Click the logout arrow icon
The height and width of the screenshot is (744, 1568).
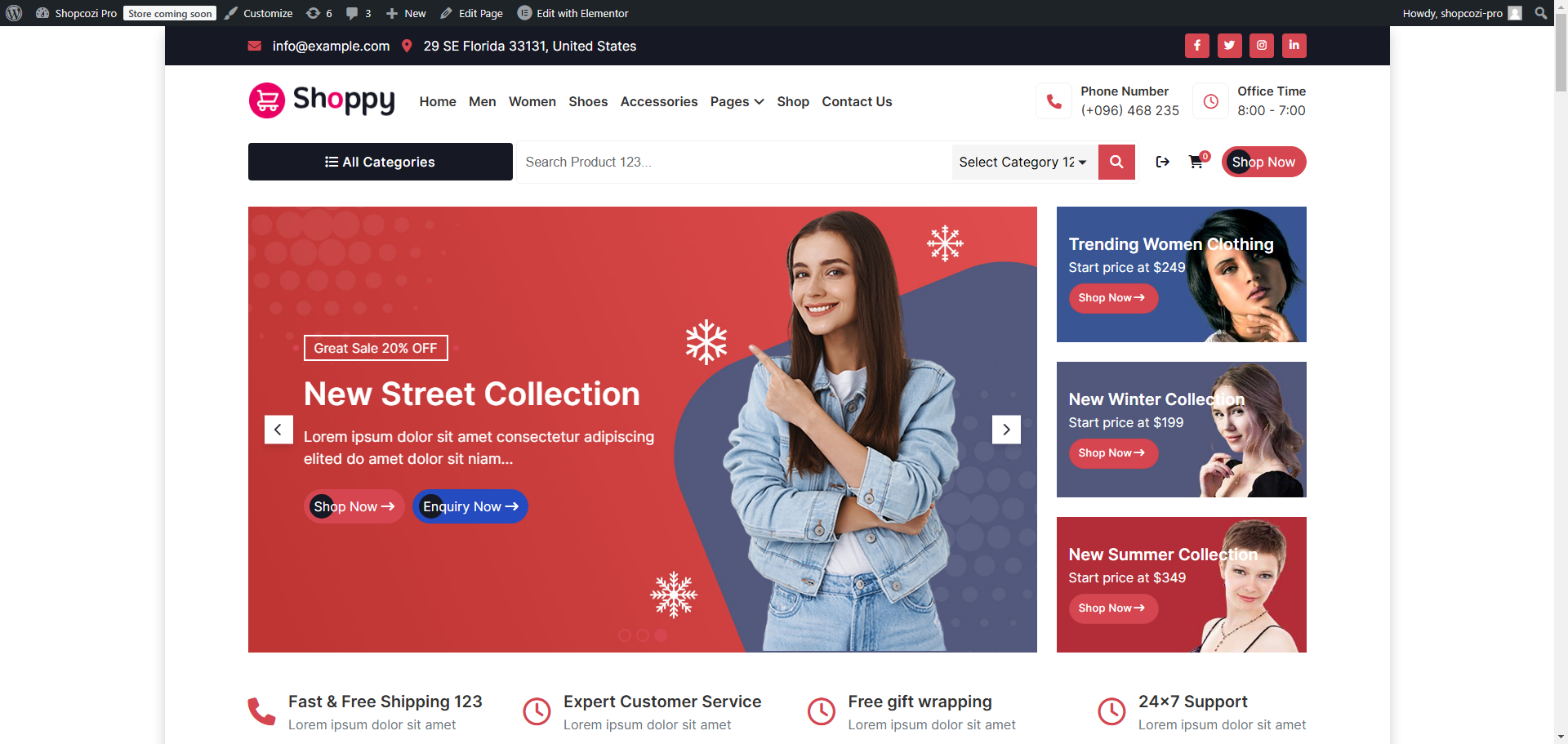(x=1163, y=162)
